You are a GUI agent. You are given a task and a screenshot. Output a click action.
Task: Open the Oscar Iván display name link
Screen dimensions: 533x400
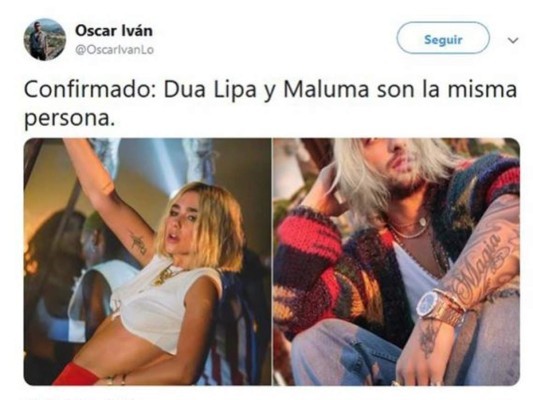(x=114, y=31)
